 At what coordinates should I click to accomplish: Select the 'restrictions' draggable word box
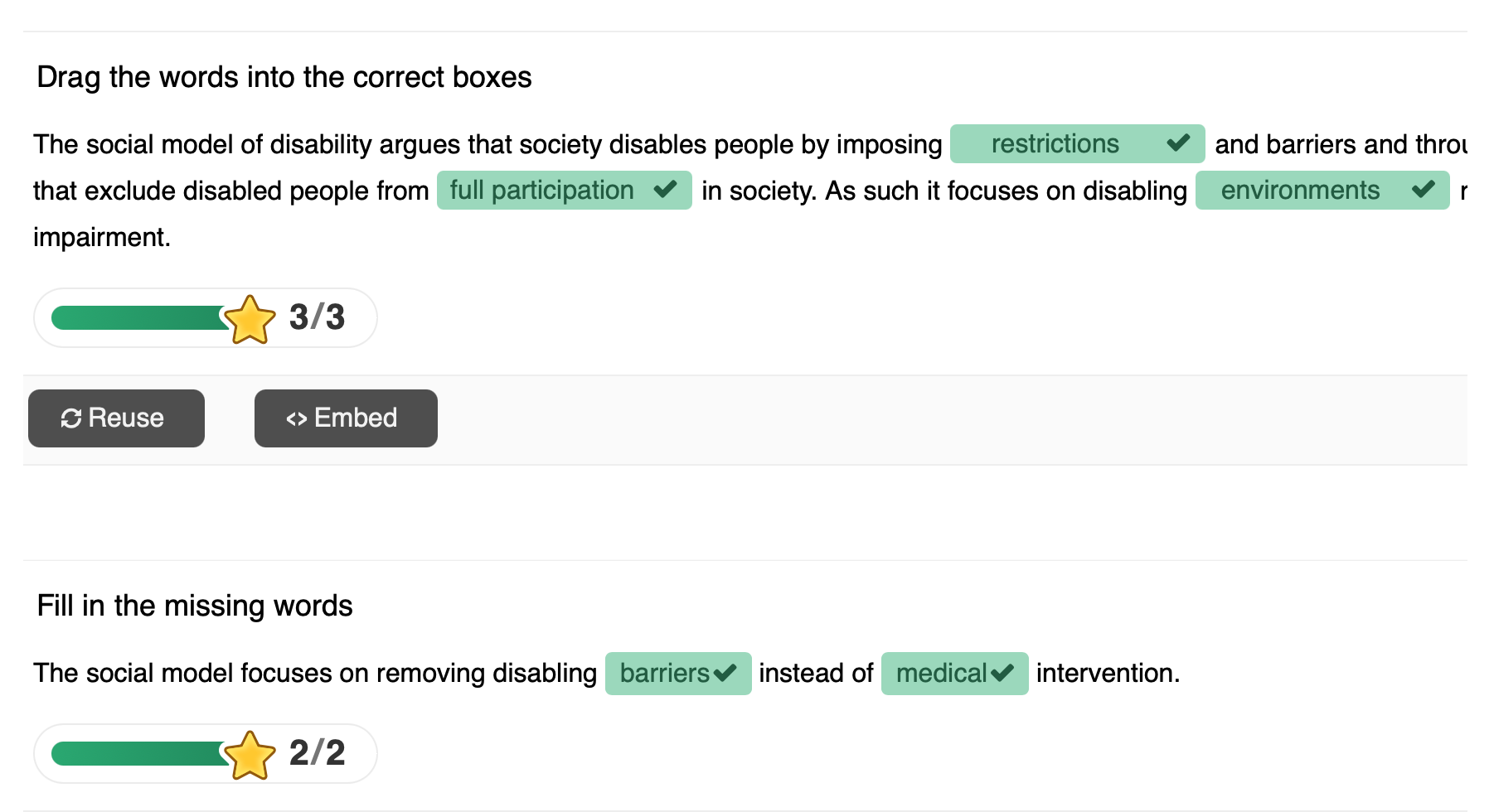point(1055,143)
